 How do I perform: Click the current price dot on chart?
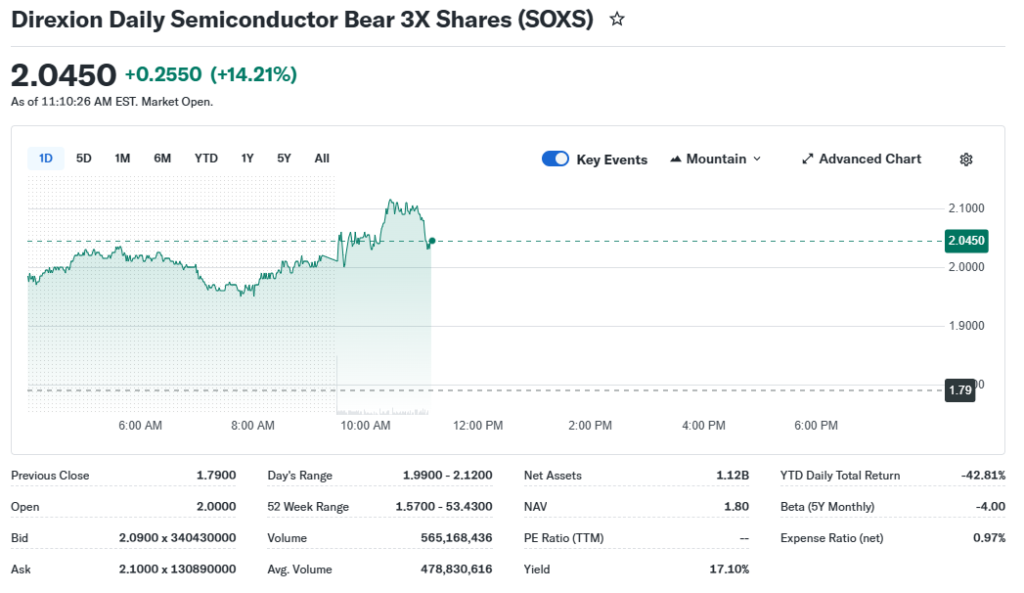coord(431,241)
